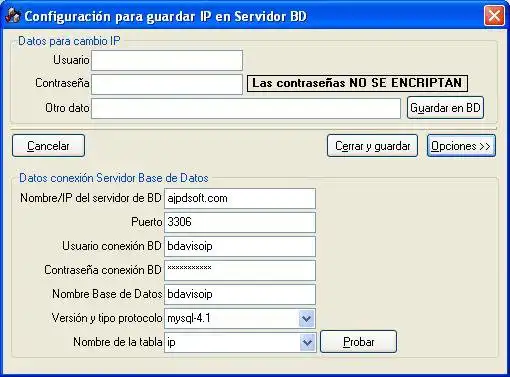510x377 pixels.
Task: Focus the Contraseña field under Datos para cambio IP
Action: 167,84
